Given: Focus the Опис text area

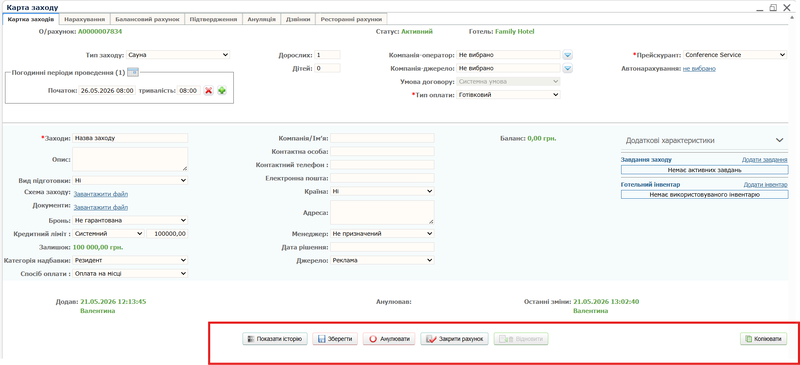Looking at the screenshot, I should [x=130, y=159].
